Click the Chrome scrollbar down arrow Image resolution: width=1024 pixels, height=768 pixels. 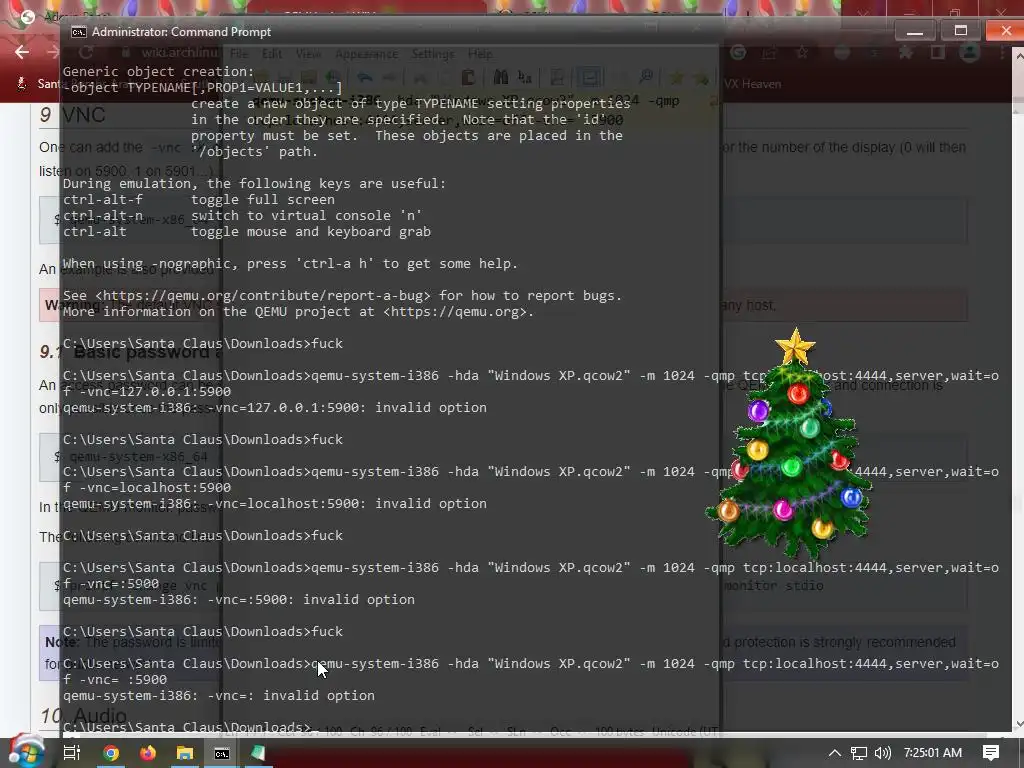(x=1018, y=724)
